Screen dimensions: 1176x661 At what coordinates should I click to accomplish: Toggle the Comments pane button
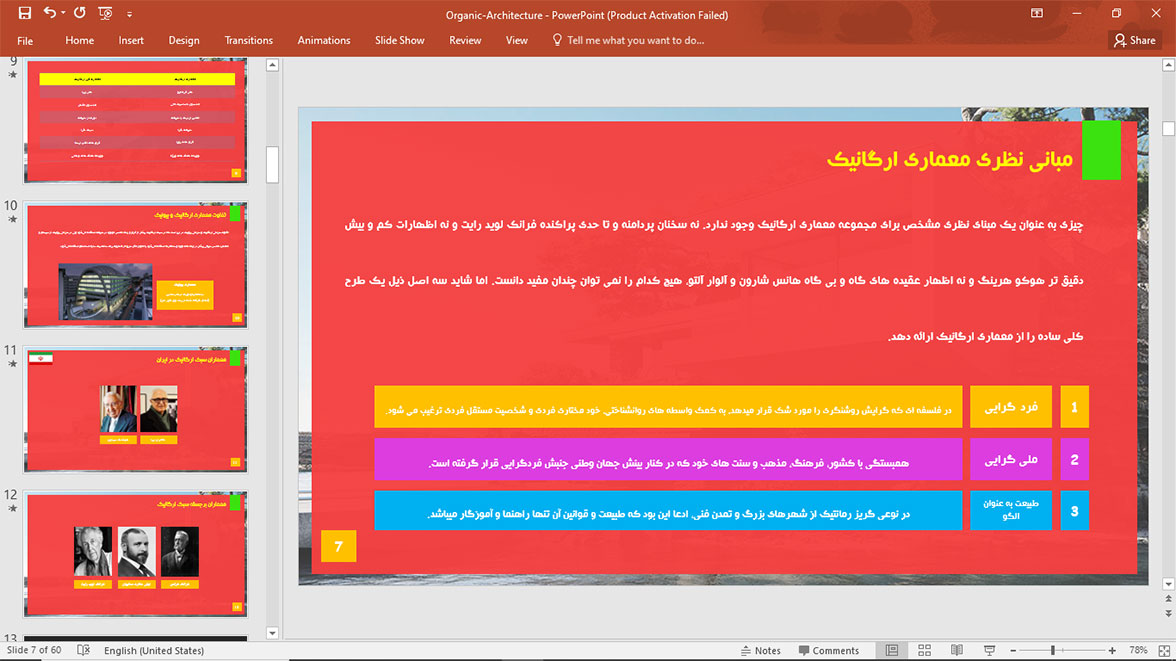(829, 650)
